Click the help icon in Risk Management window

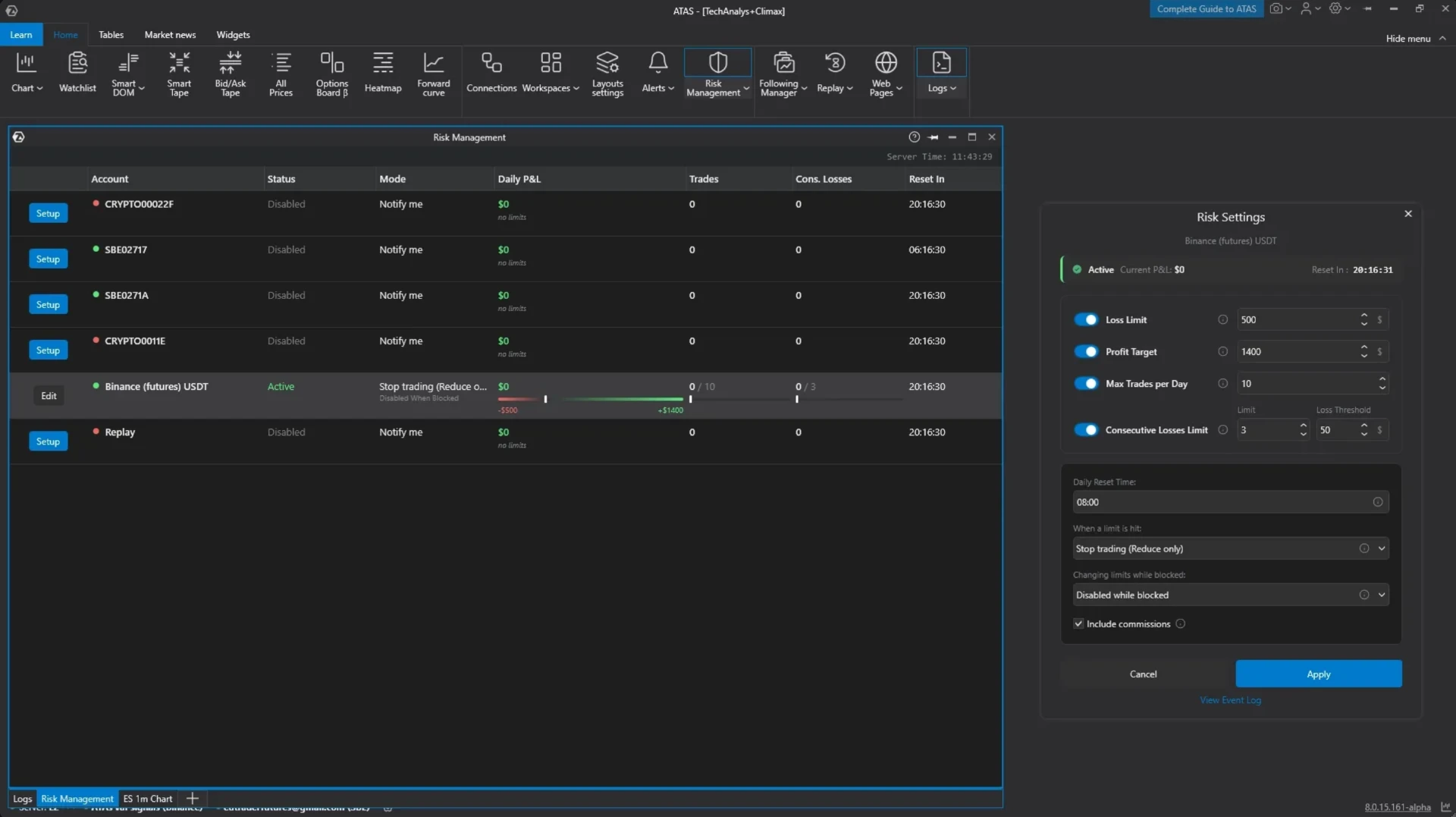[x=914, y=137]
